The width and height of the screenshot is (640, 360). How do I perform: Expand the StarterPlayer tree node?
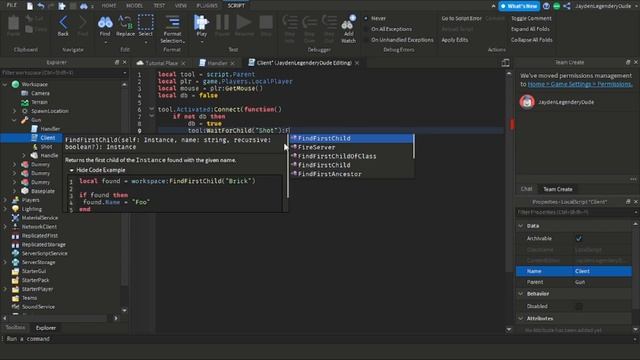point(5,289)
